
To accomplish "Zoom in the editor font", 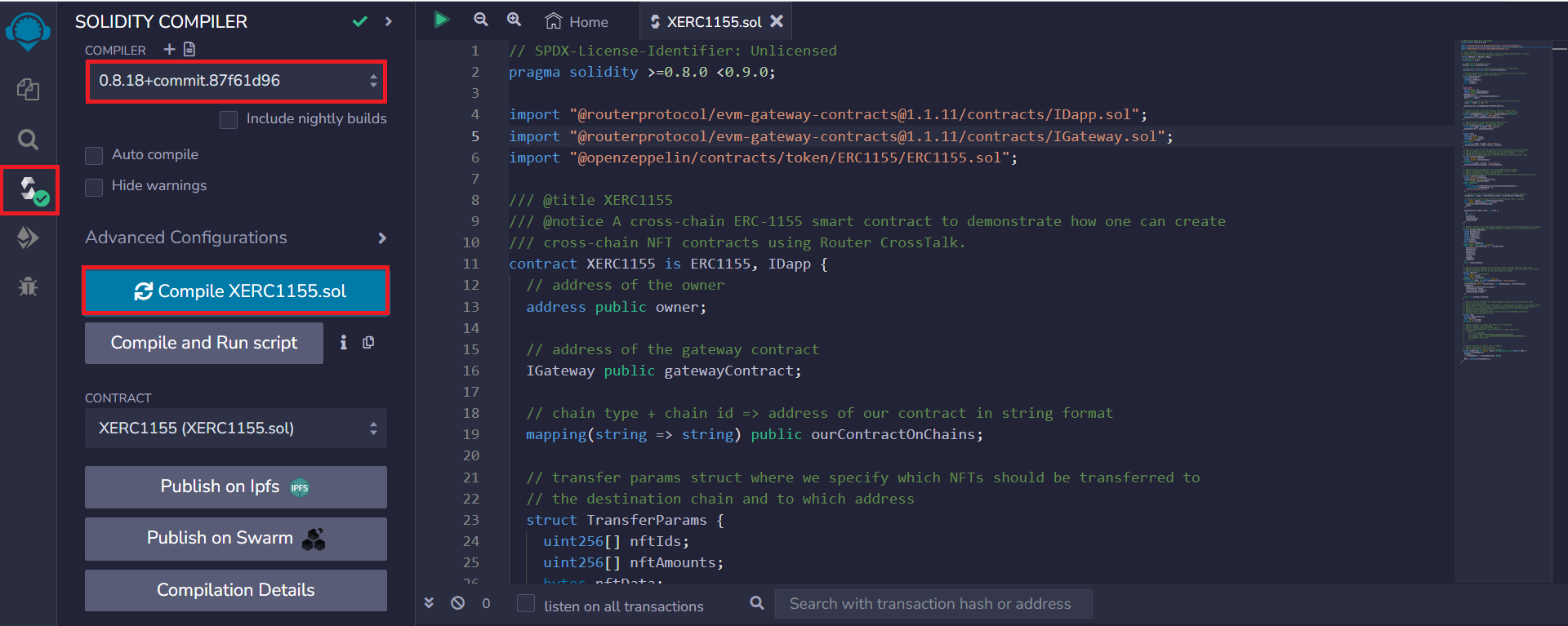I will coord(514,20).
